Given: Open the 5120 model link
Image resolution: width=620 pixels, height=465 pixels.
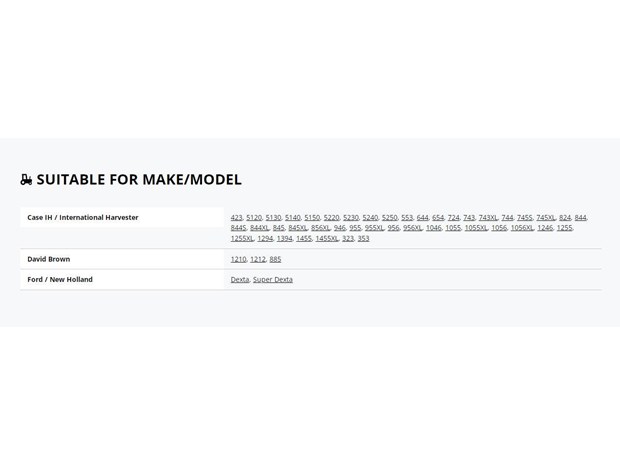Looking at the screenshot, I should pyautogui.click(x=254, y=217).
